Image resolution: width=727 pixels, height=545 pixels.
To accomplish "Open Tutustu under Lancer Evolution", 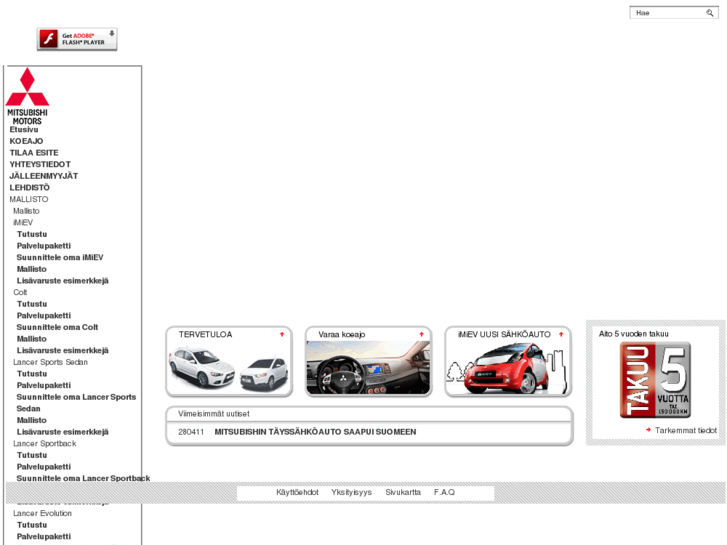I will [32, 525].
